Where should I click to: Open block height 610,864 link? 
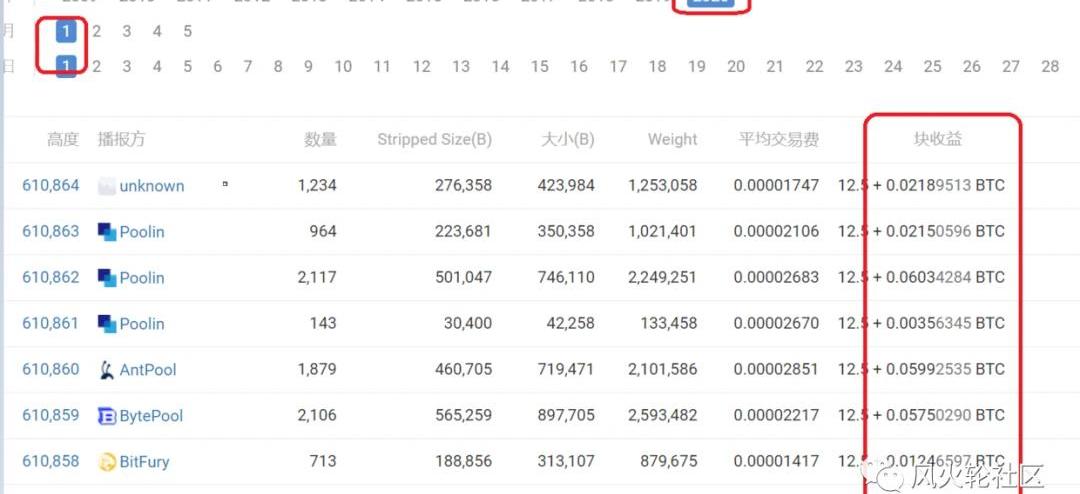click(51, 186)
